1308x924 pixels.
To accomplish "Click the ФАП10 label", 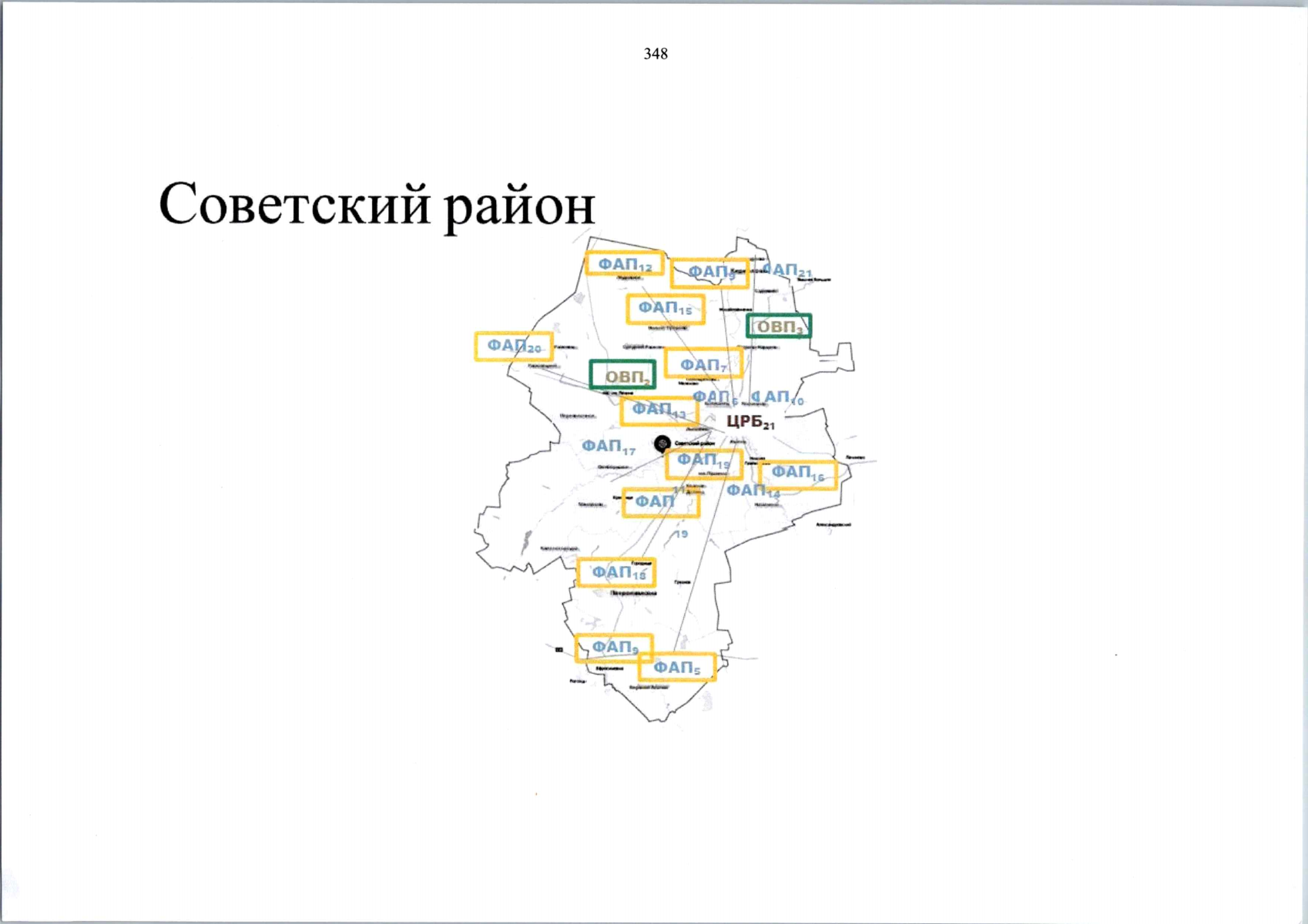I will tap(778, 397).
